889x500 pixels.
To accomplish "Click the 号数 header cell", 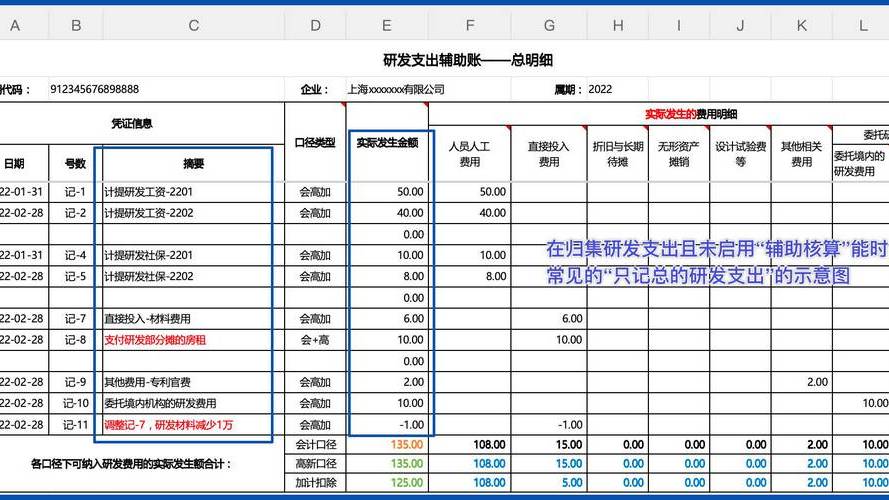I will (76, 163).
